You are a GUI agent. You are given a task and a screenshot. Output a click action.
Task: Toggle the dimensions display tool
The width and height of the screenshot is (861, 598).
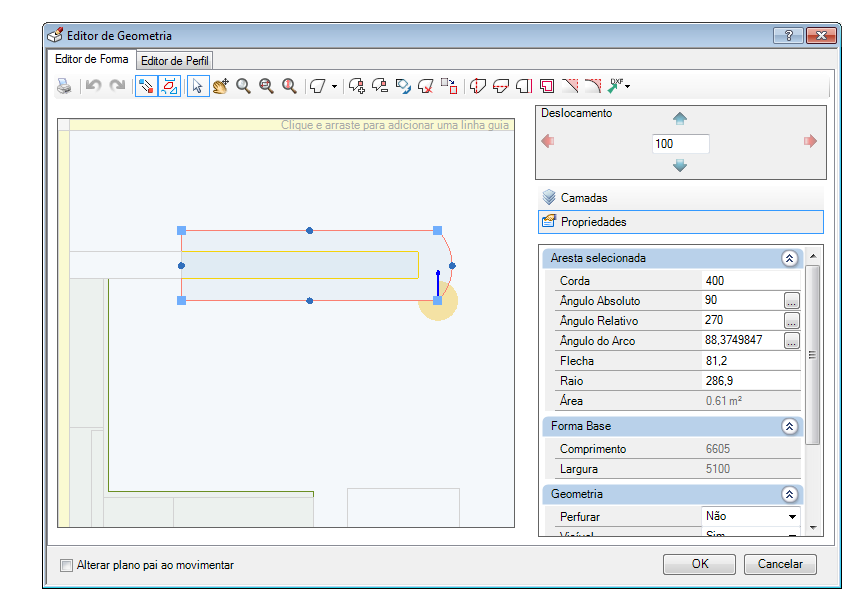[x=169, y=86]
